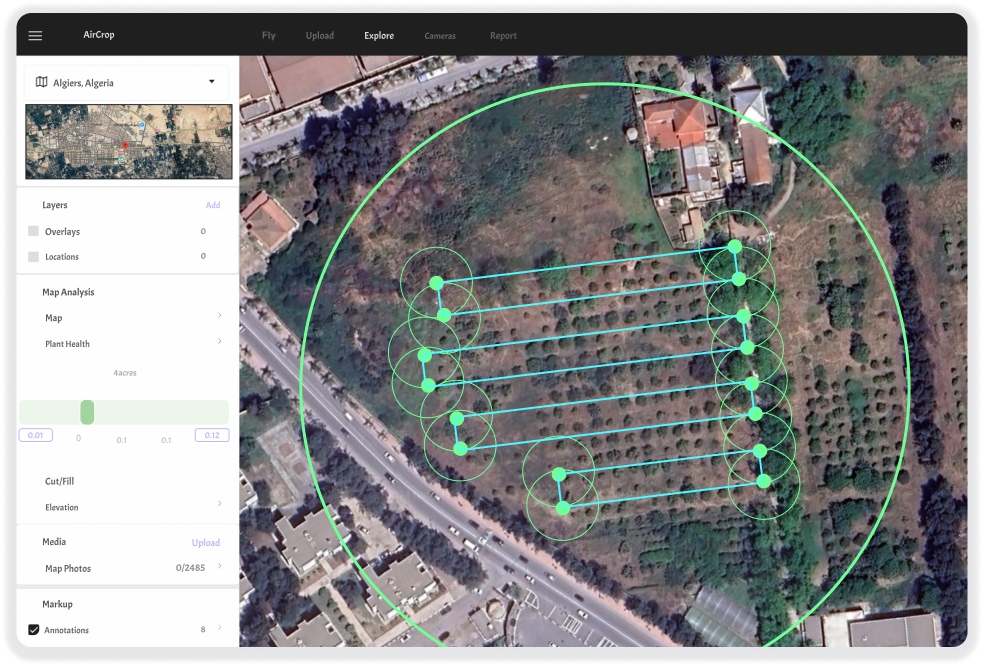Viewport: 984px width, 666px height.
Task: Enable the Overlays layer checkbox
Action: pyautogui.click(x=31, y=231)
